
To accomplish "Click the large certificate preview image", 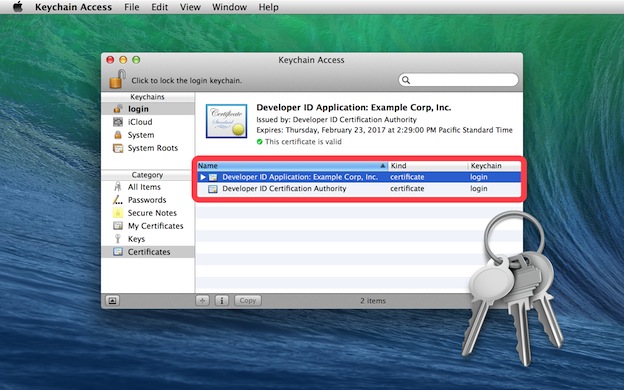I will 226,121.
